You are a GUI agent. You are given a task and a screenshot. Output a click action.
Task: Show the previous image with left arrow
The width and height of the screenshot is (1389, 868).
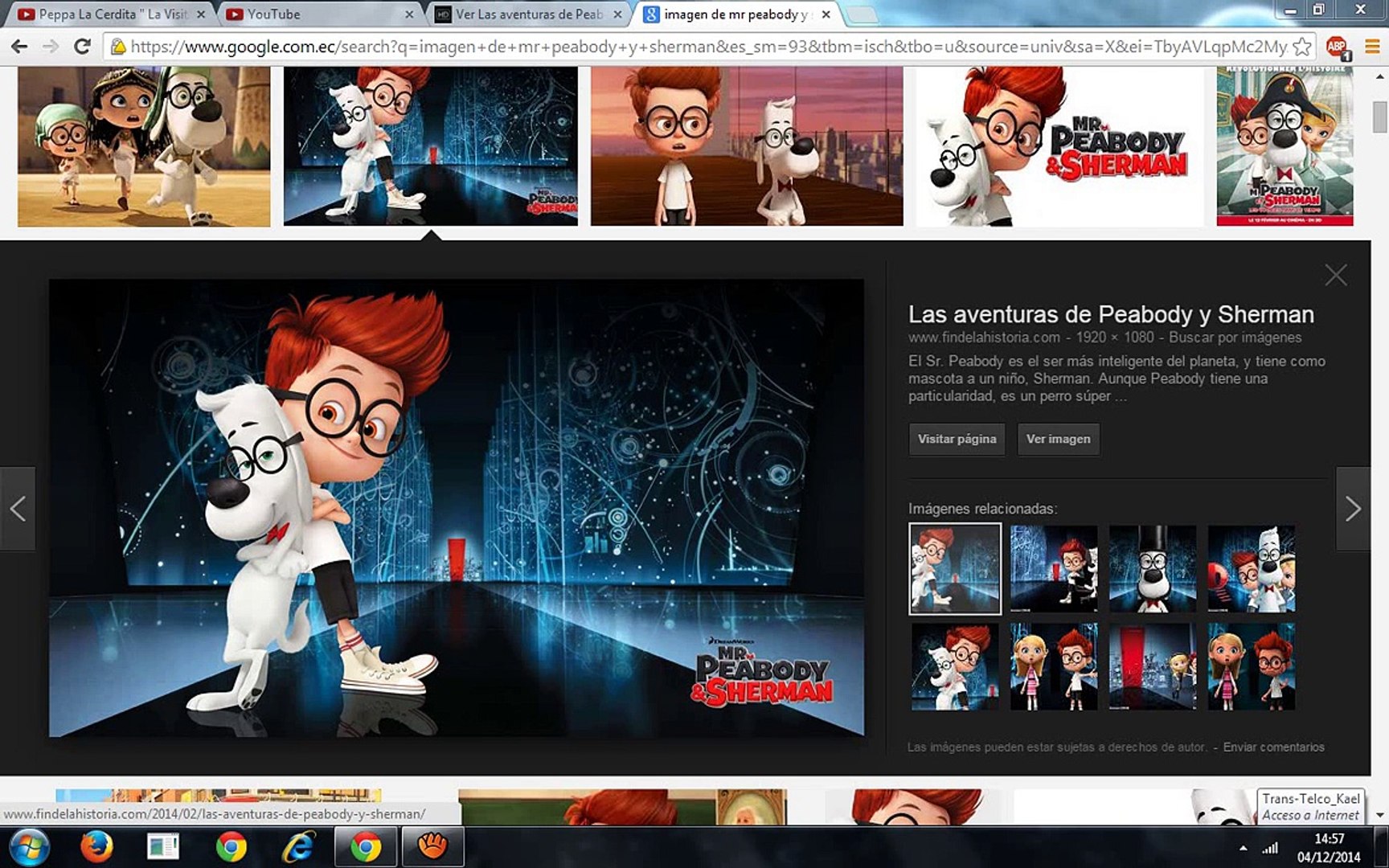click(x=18, y=509)
